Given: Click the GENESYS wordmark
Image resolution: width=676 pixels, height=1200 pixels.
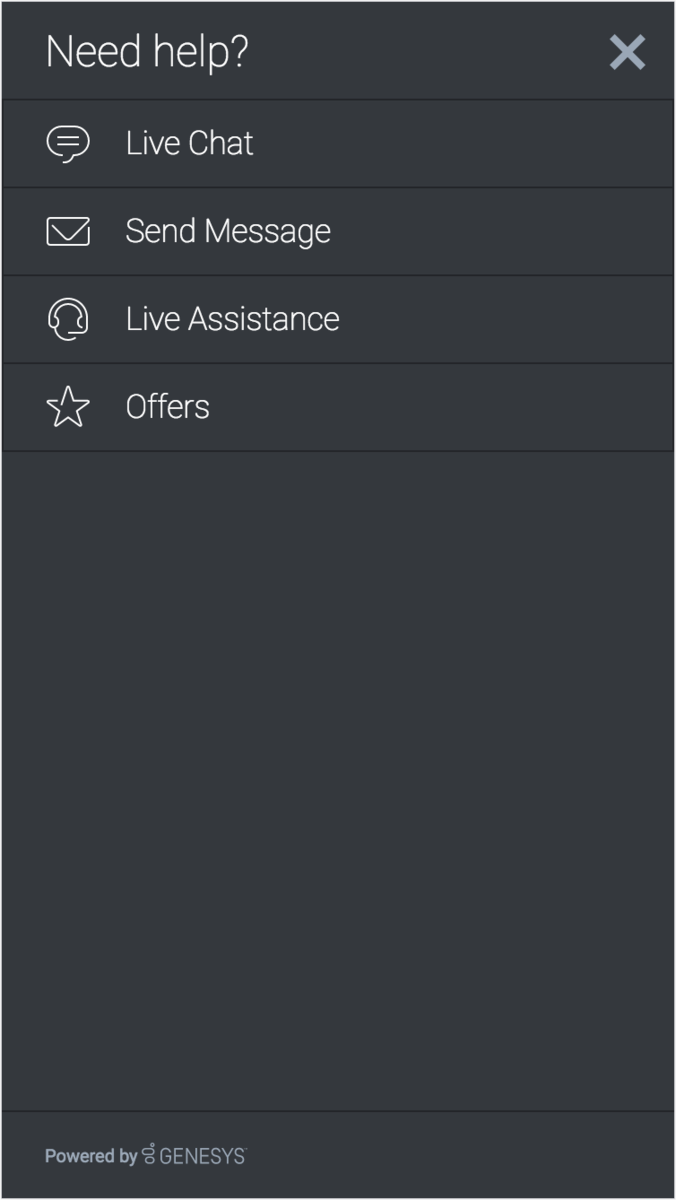Looking at the screenshot, I should (203, 1156).
